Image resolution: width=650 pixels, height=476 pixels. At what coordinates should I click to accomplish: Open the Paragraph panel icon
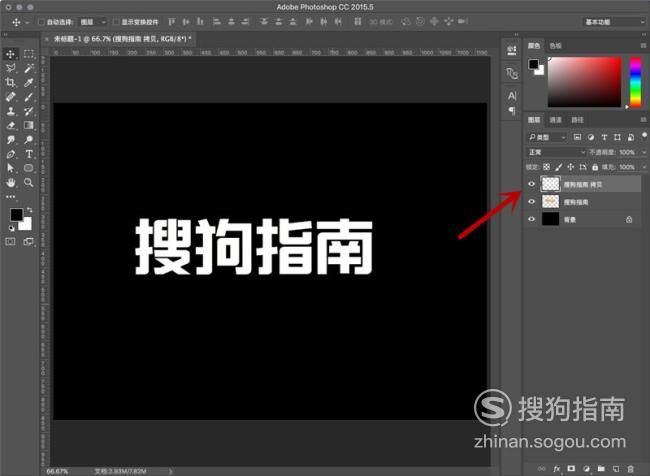tap(512, 111)
